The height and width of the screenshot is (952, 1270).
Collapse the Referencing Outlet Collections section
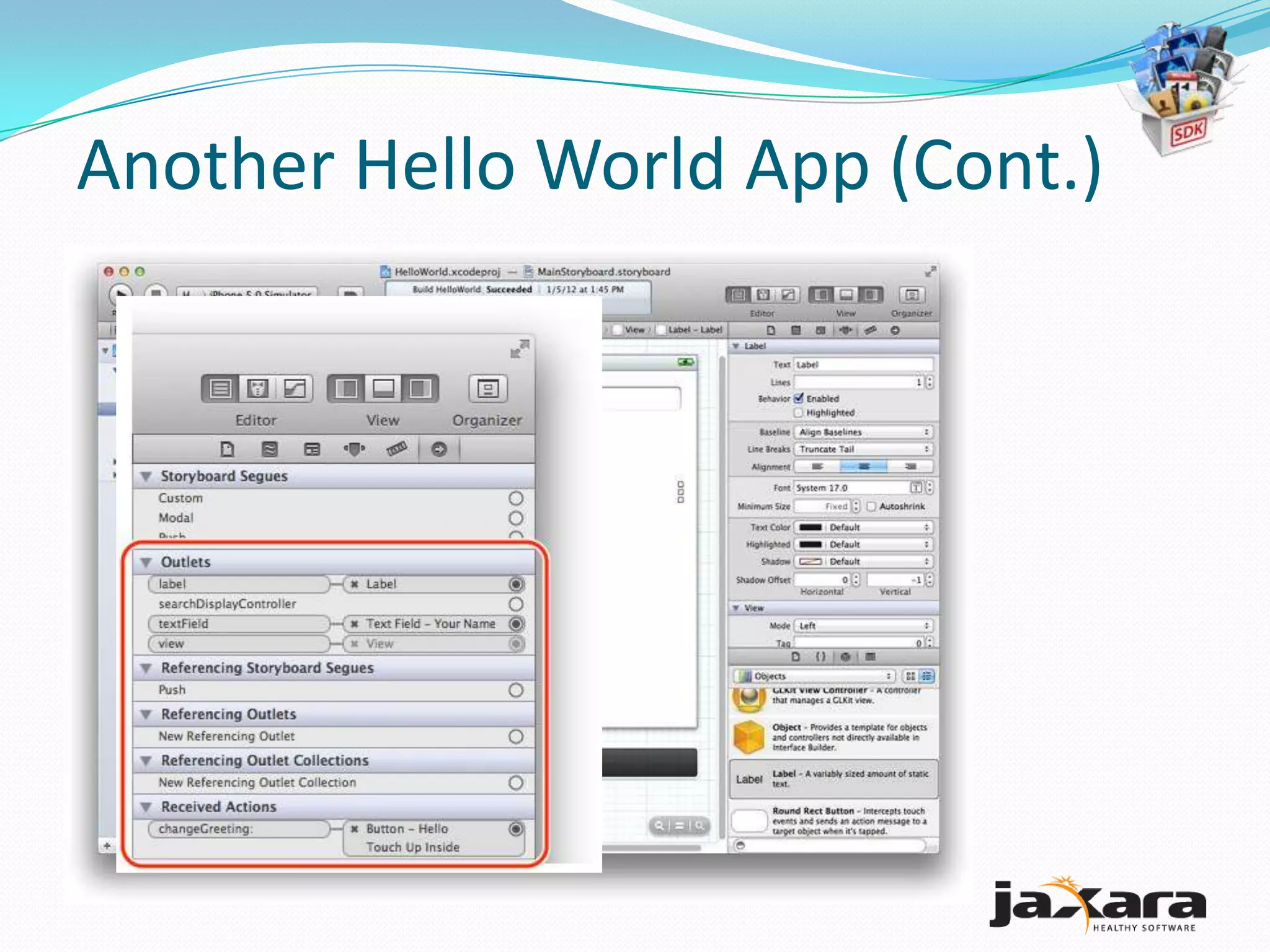[x=146, y=760]
